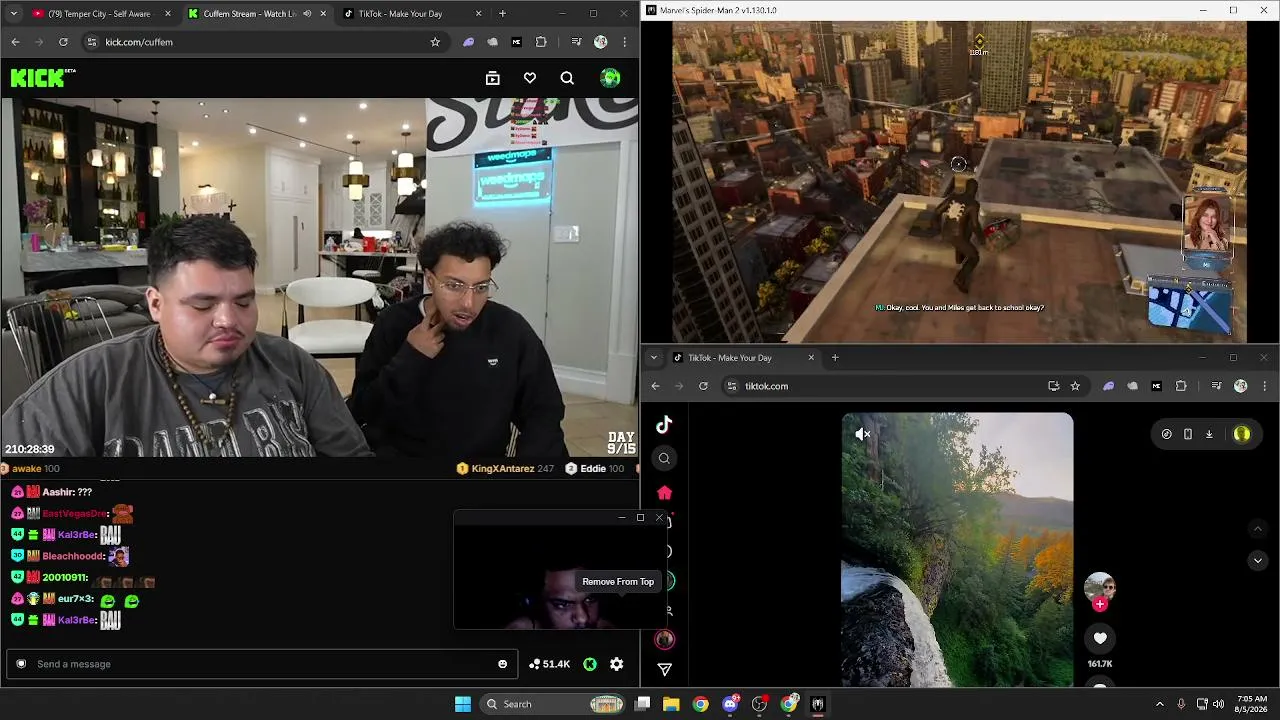This screenshot has height=720, width=1280.
Task: Open profile avatar in Kick browser toolbar
Action: pos(600,42)
